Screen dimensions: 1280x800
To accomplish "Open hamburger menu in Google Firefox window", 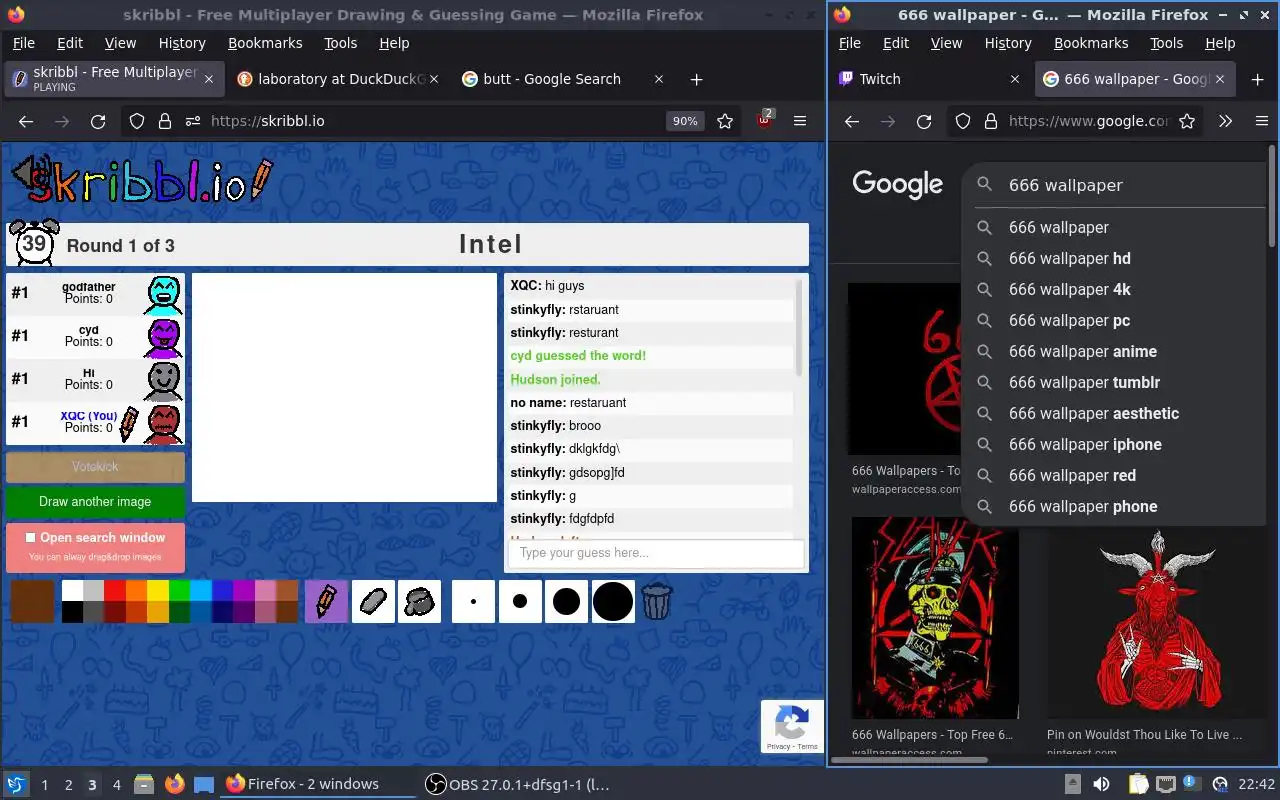I will pyautogui.click(x=1261, y=121).
